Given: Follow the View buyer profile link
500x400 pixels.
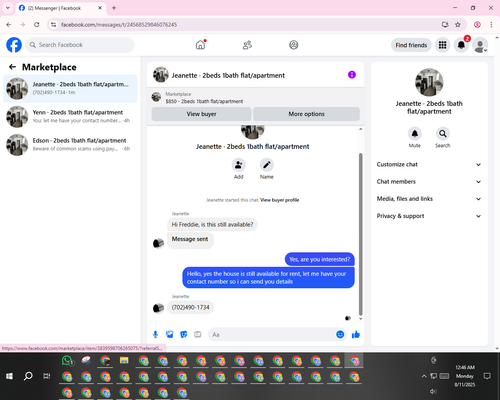Looking at the screenshot, I should (279, 200).
